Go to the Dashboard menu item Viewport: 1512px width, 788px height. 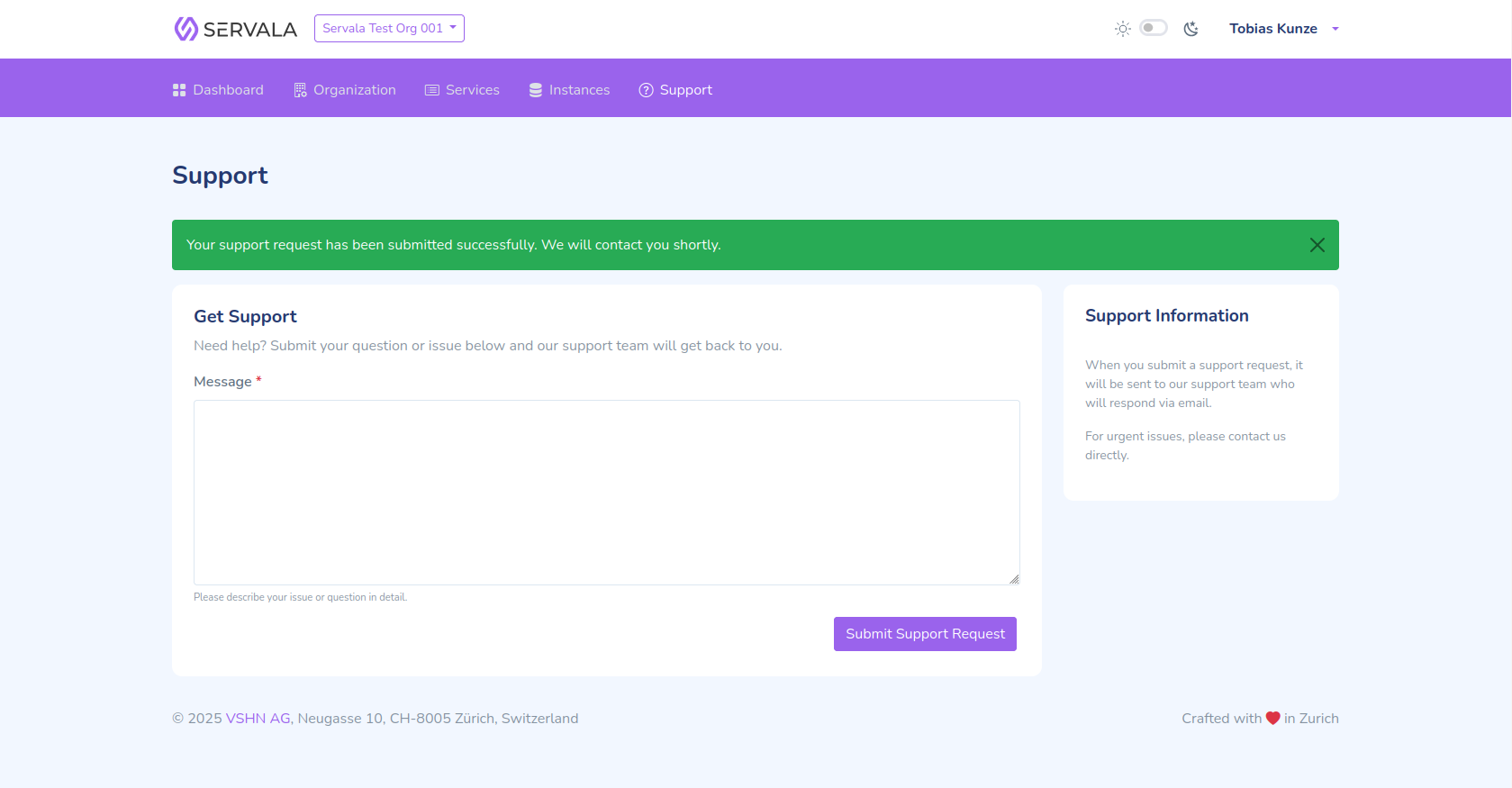(228, 90)
